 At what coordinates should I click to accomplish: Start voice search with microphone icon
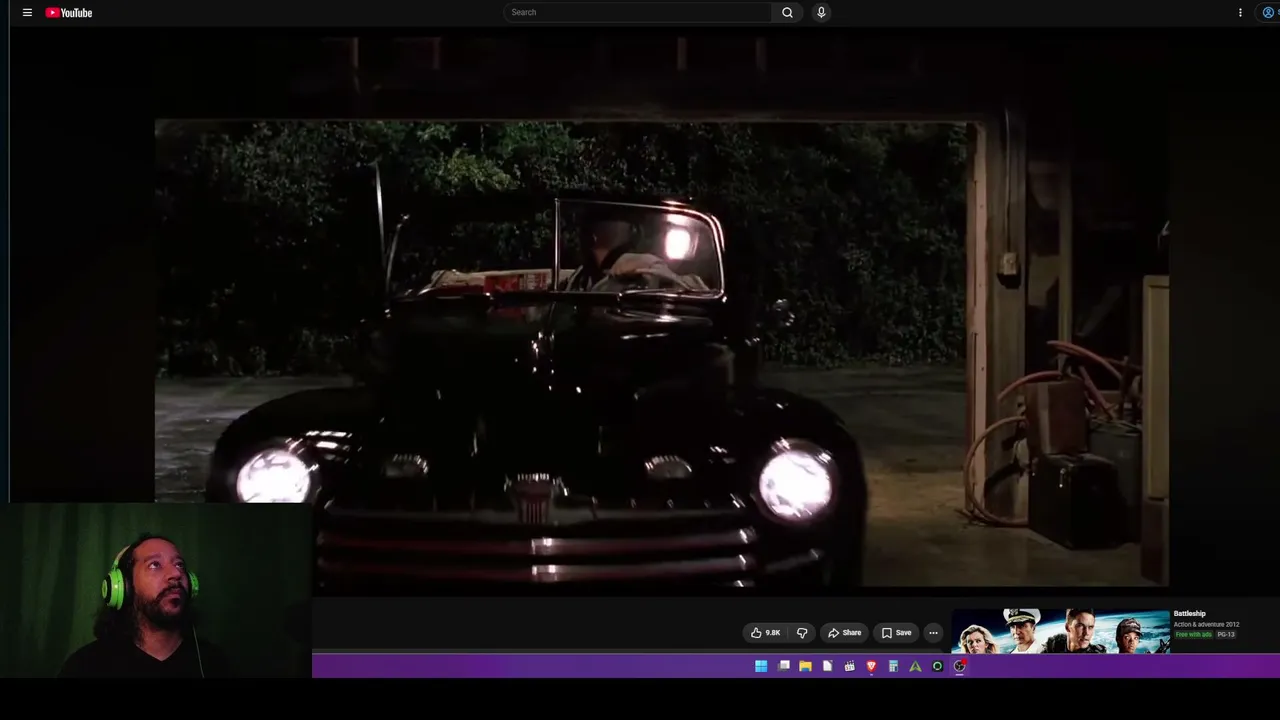(821, 12)
